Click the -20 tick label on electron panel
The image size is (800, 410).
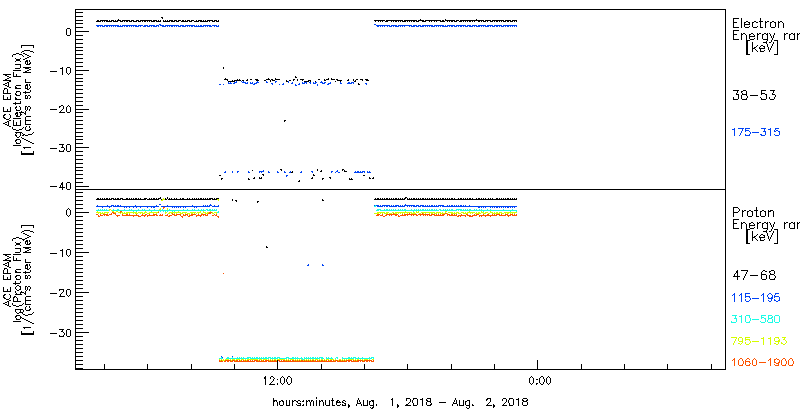point(62,109)
